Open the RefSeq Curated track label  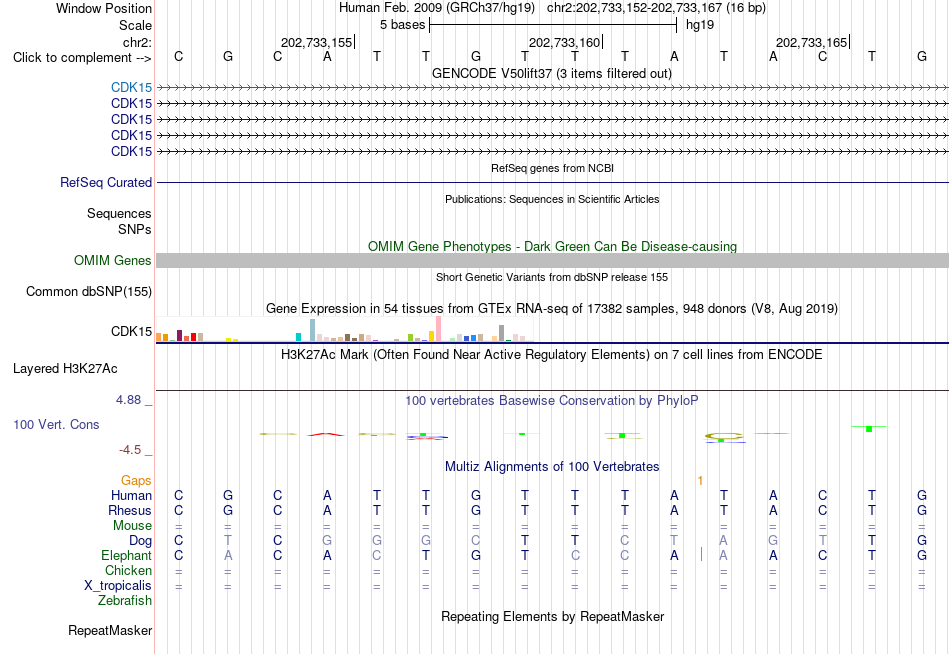tap(106, 182)
